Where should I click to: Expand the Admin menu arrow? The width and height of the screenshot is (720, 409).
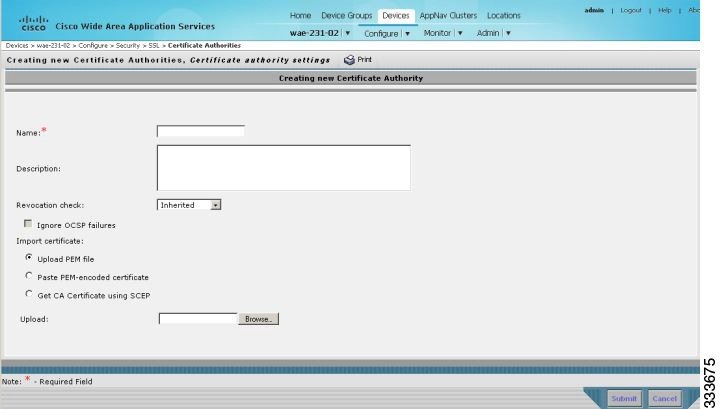[x=508, y=33]
